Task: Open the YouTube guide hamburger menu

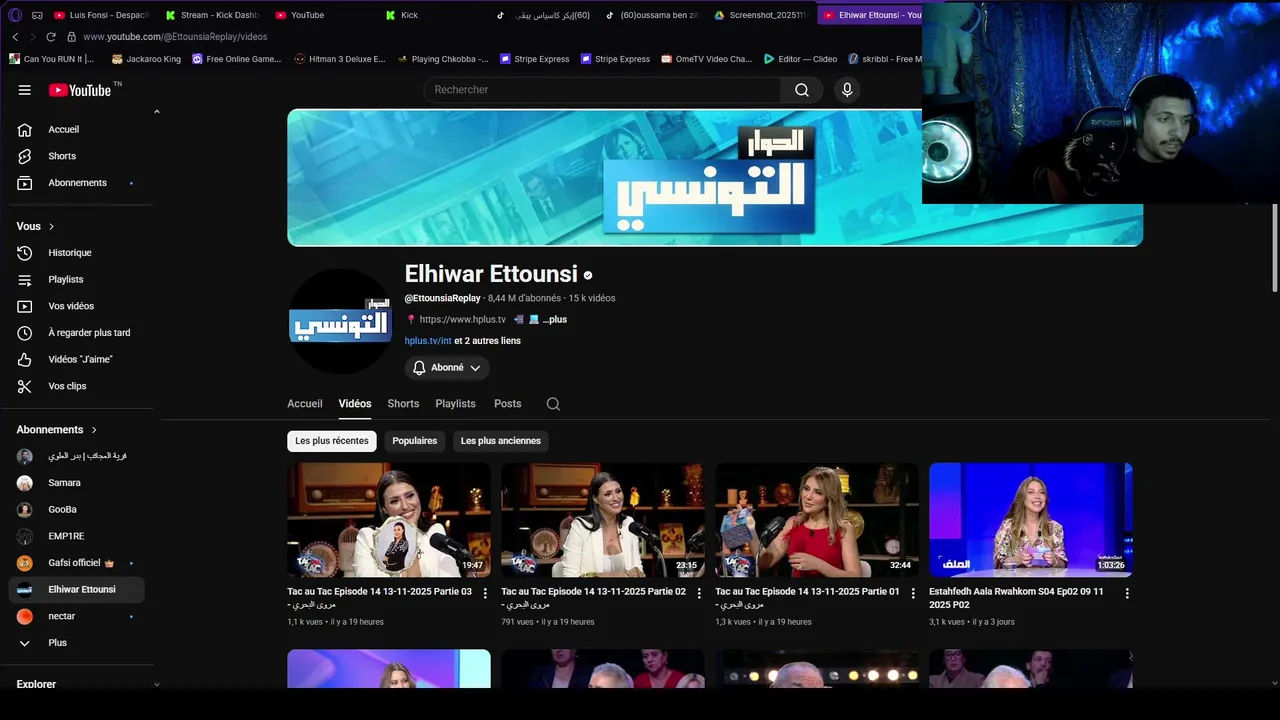Action: (x=25, y=90)
